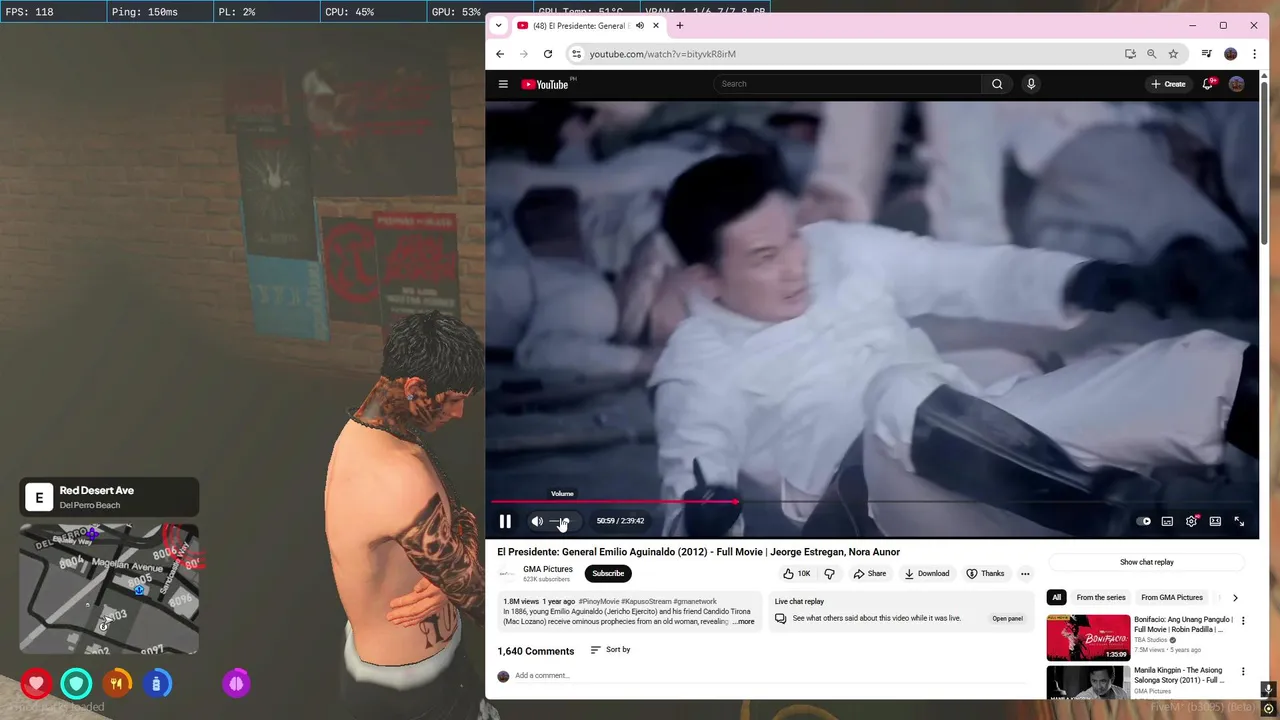The image size is (1280, 720).
Task: Close the El Presidente tab
Action: 656,25
